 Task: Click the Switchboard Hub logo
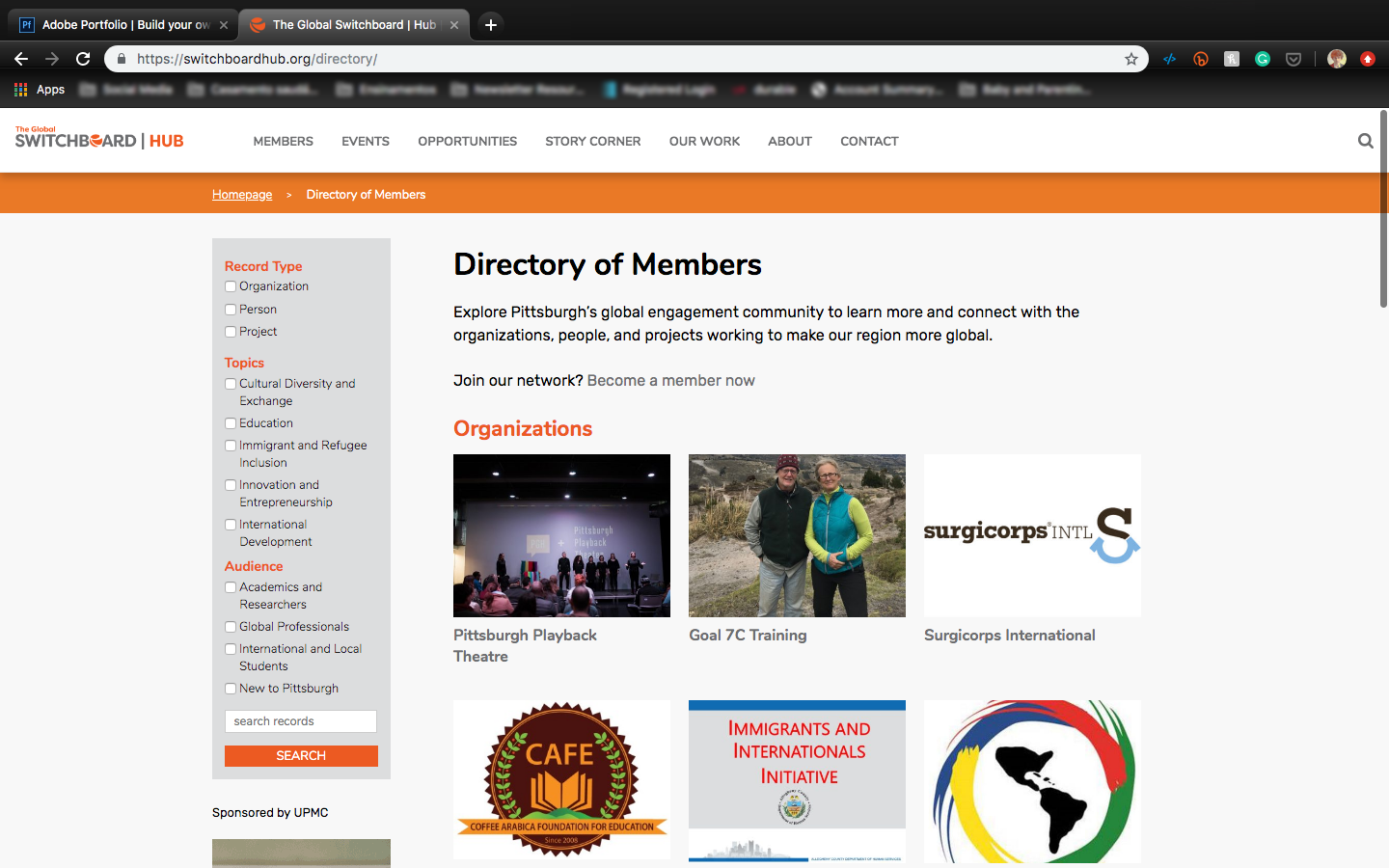coord(99,138)
